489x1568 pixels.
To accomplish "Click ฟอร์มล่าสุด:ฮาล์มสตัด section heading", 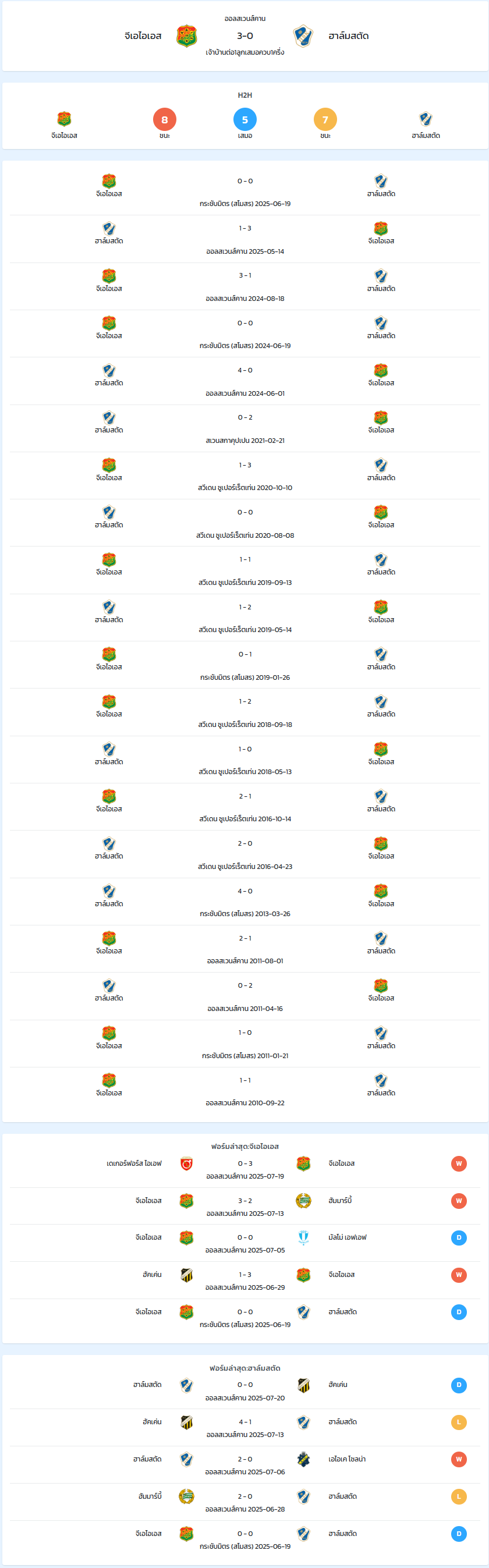I will coord(245,1368).
